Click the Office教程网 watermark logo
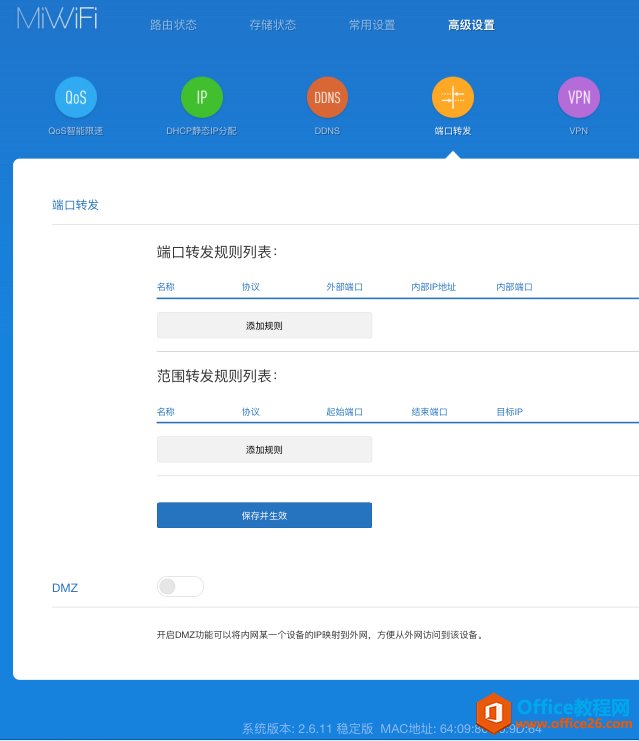This screenshot has width=639, height=741. click(554, 711)
